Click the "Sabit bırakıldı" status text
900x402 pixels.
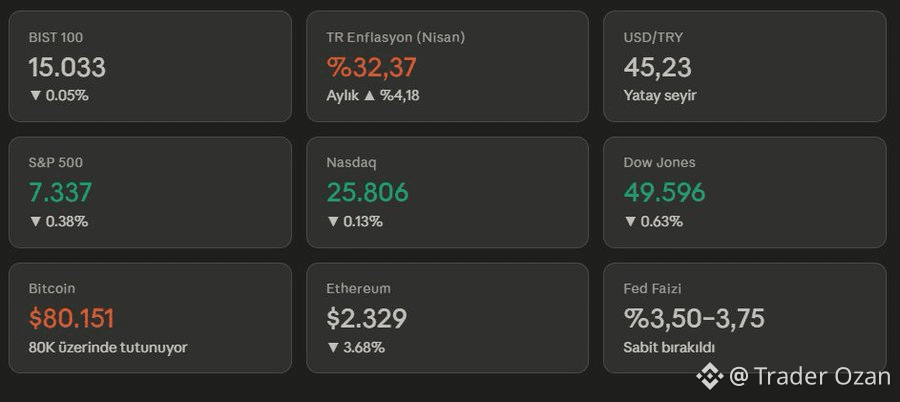tap(669, 347)
